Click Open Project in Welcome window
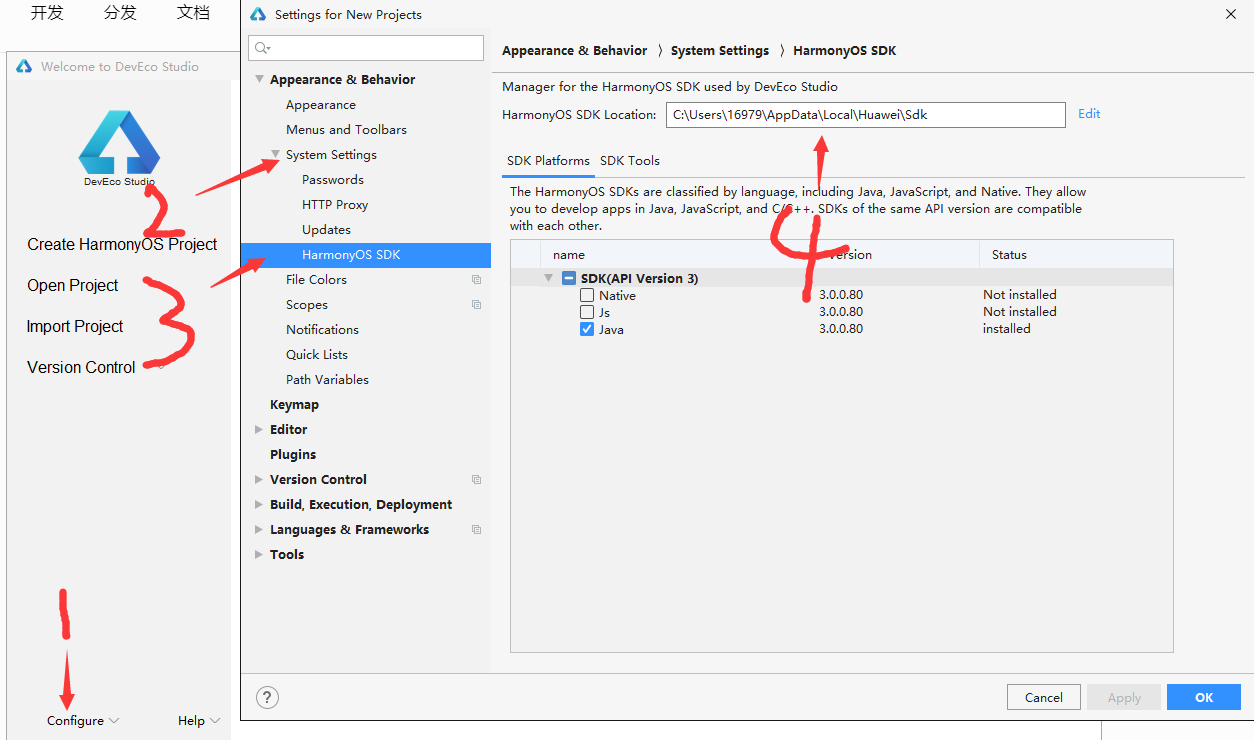1254x740 pixels. tap(73, 286)
